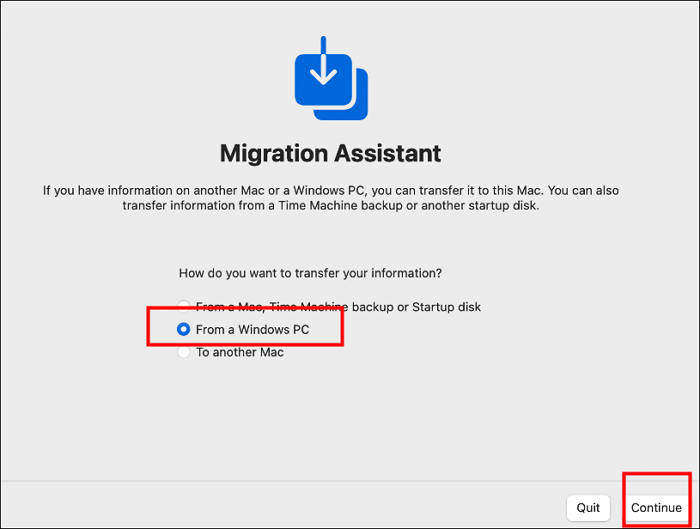This screenshot has height=529, width=700.
Task: Click the word "Assistant" in the heading
Action: click(x=389, y=154)
